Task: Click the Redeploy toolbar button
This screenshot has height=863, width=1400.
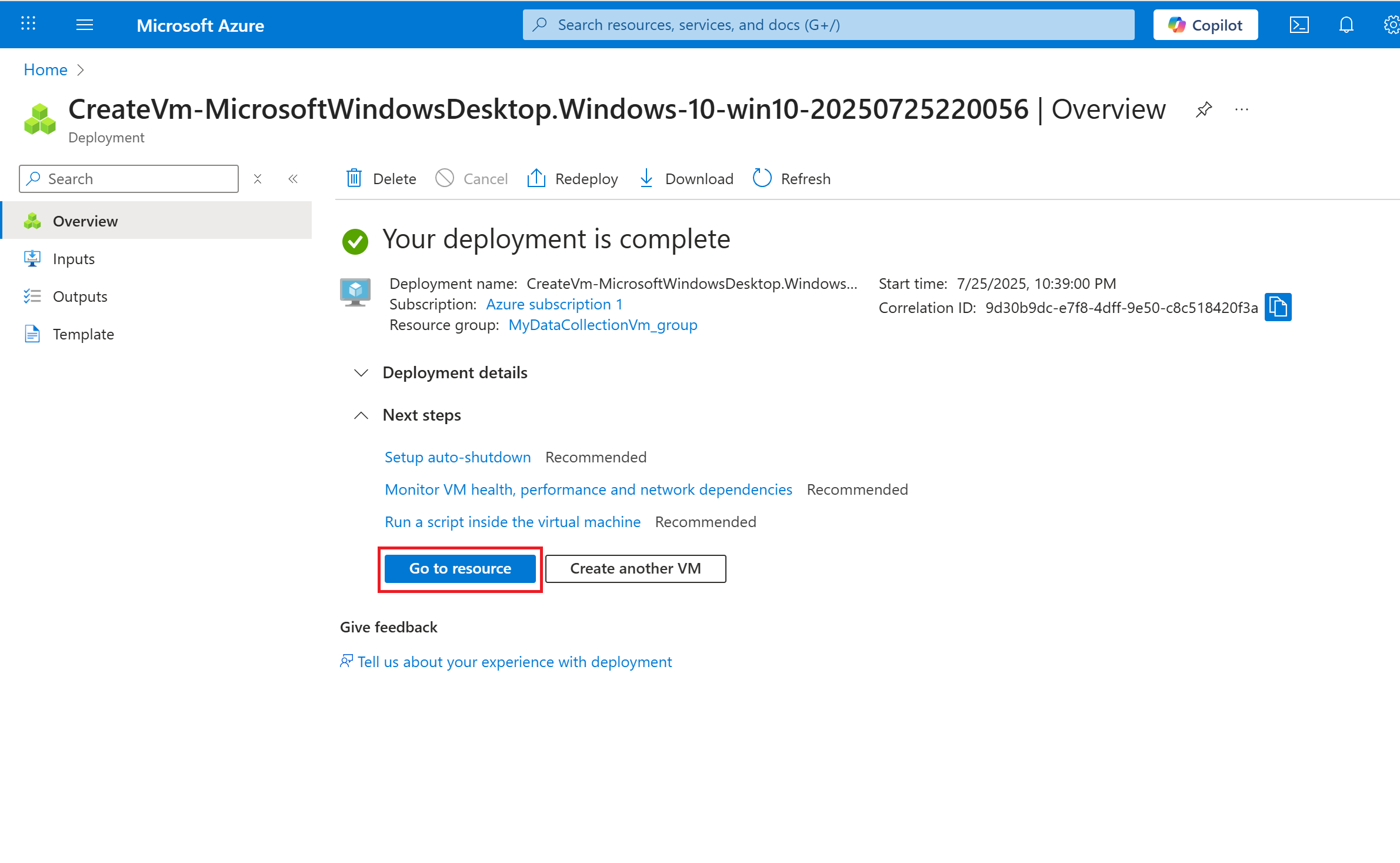Action: click(x=572, y=178)
